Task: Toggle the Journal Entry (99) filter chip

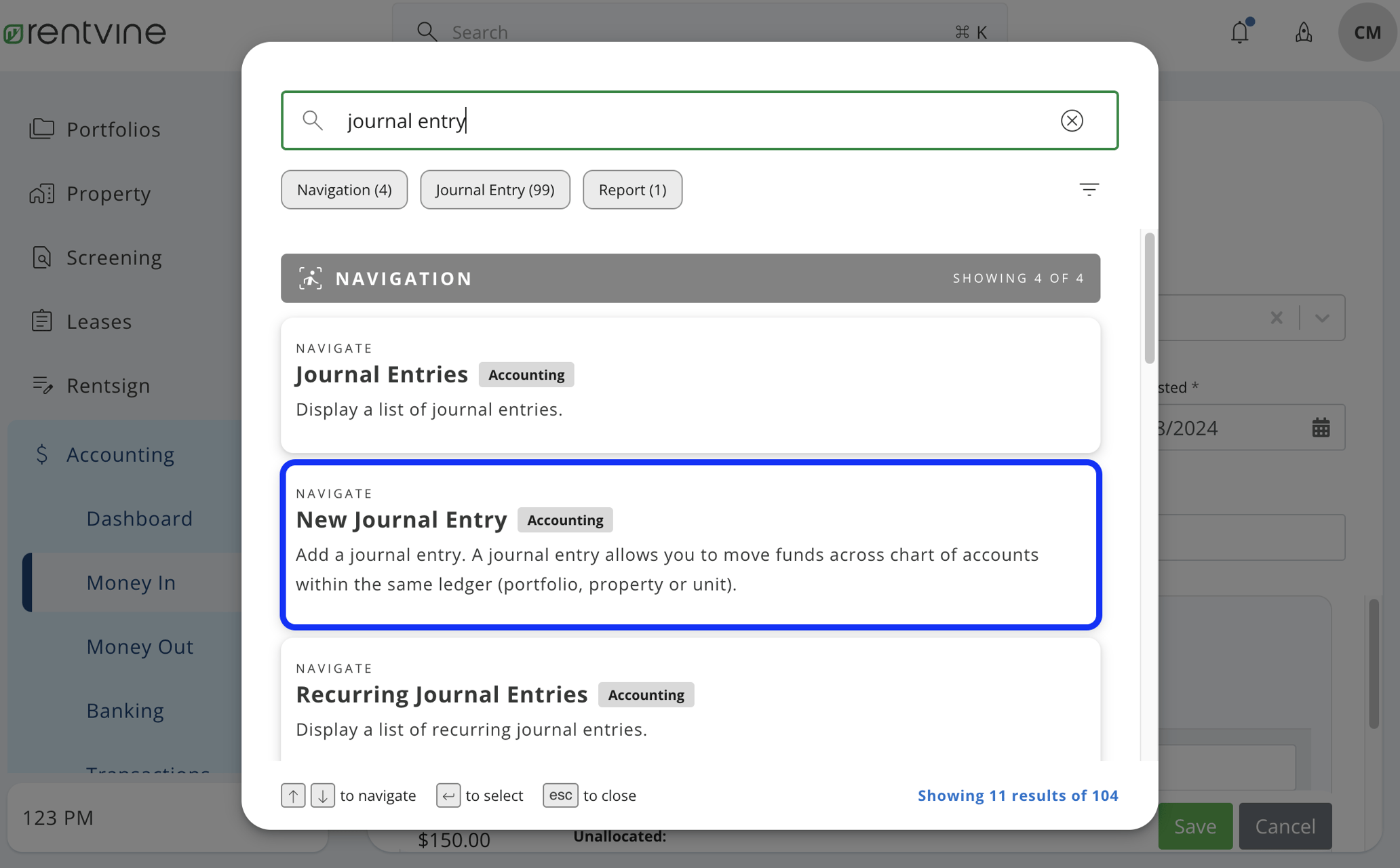Action: 494,189
